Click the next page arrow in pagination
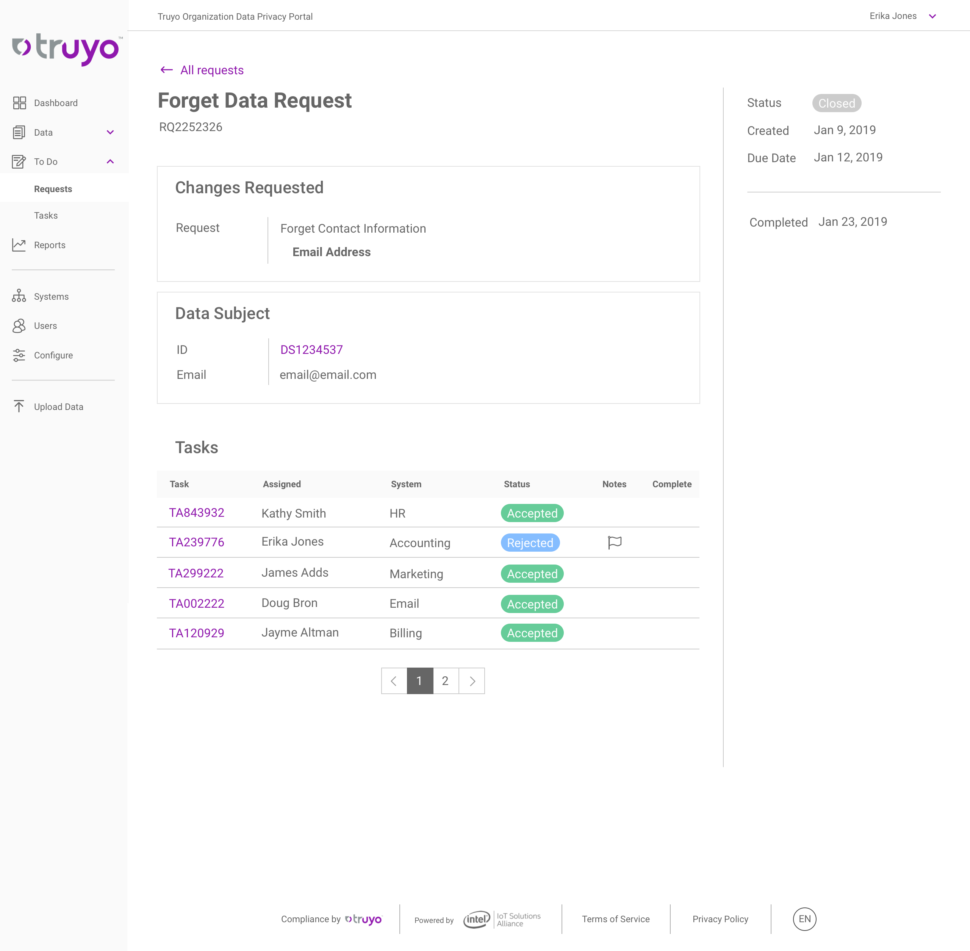The height and width of the screenshot is (951, 970). 472,681
